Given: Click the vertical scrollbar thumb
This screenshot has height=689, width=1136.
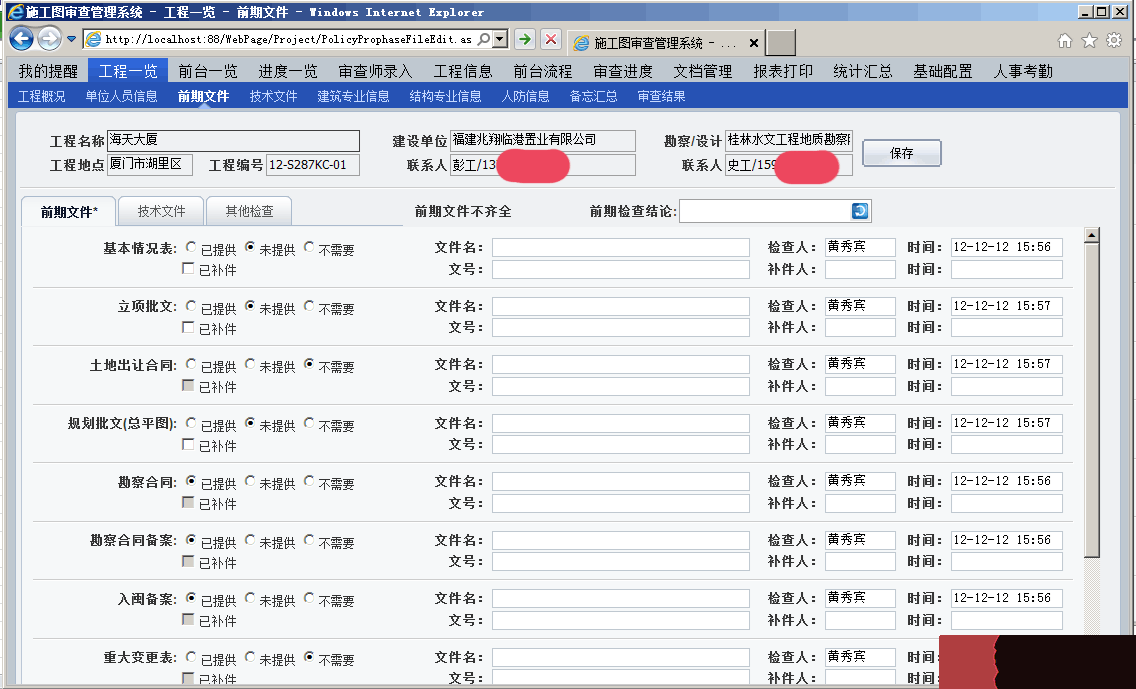Looking at the screenshot, I should point(1092,400).
